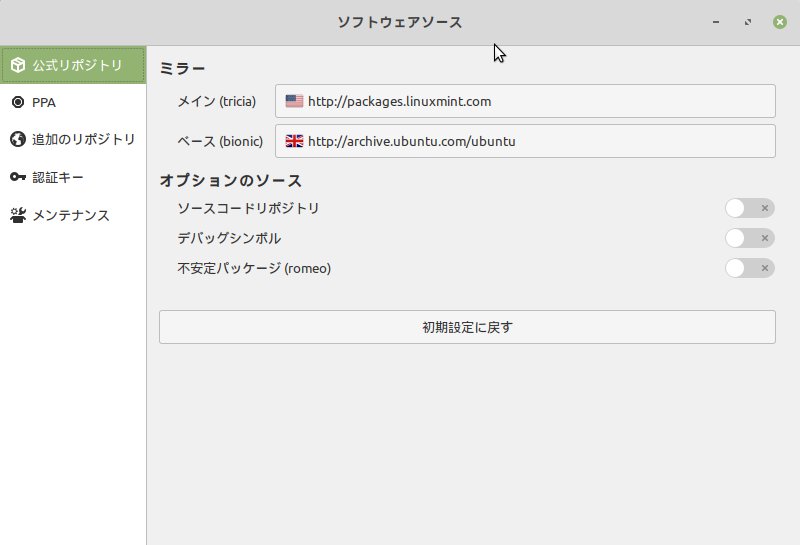Close the ソフトウェアソース window
This screenshot has height=545, width=800.
tap(780, 22)
